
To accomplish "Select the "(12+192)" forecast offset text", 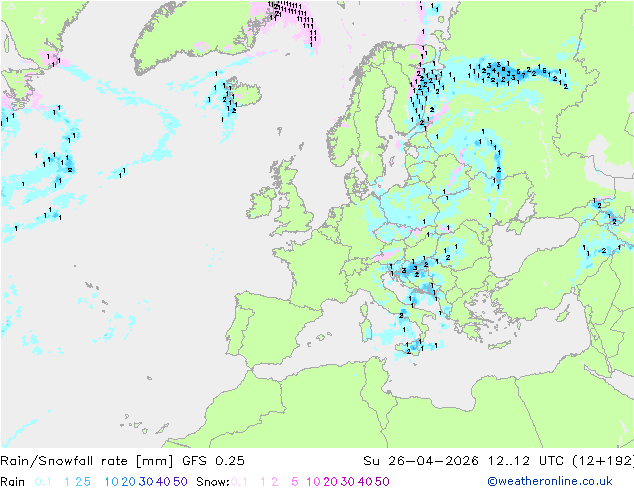I will (603, 461).
